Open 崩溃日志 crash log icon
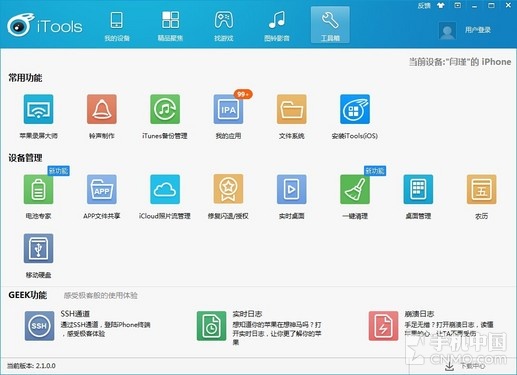The image size is (517, 375). point(383,326)
